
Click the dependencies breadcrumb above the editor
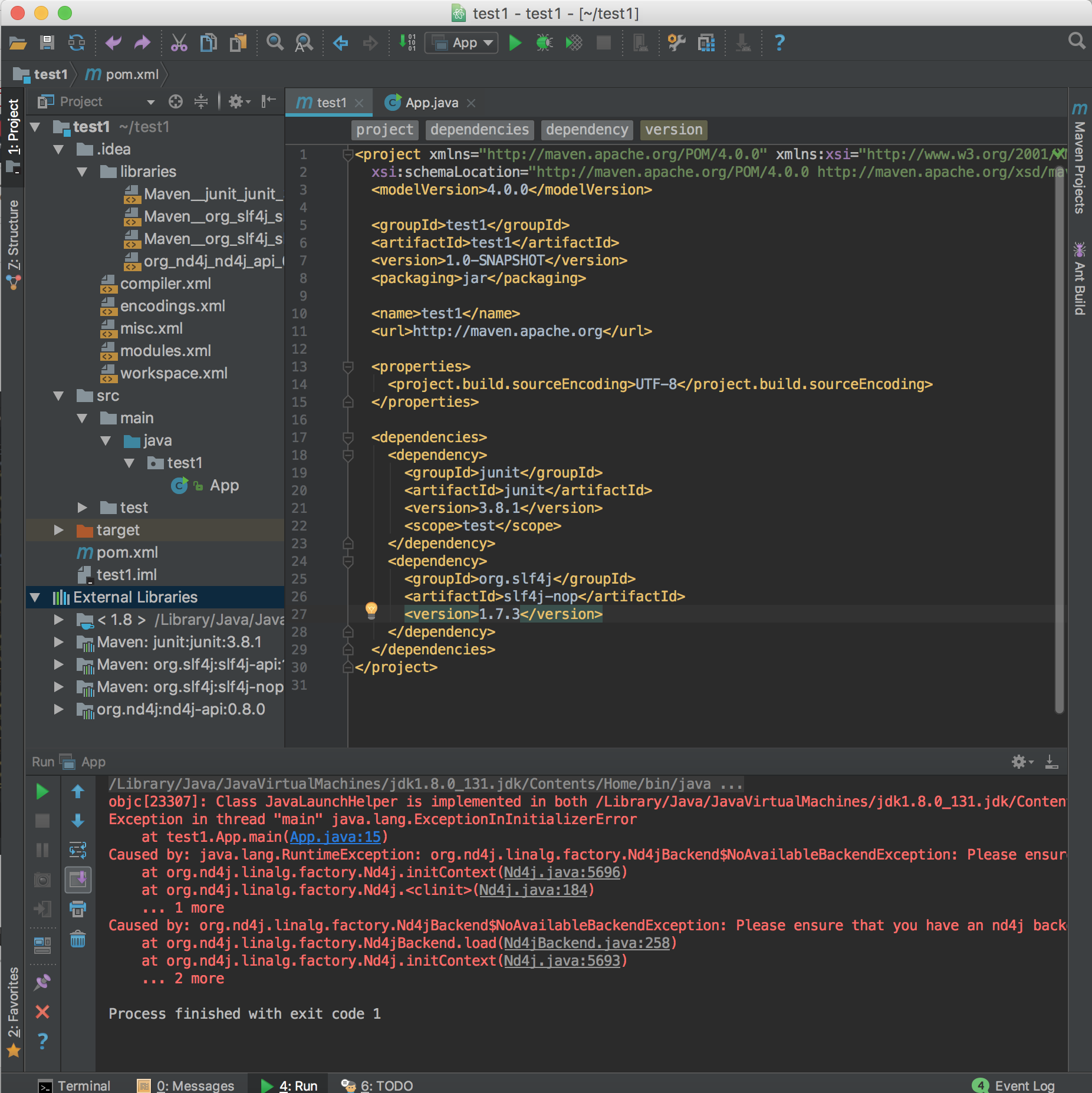click(x=479, y=130)
